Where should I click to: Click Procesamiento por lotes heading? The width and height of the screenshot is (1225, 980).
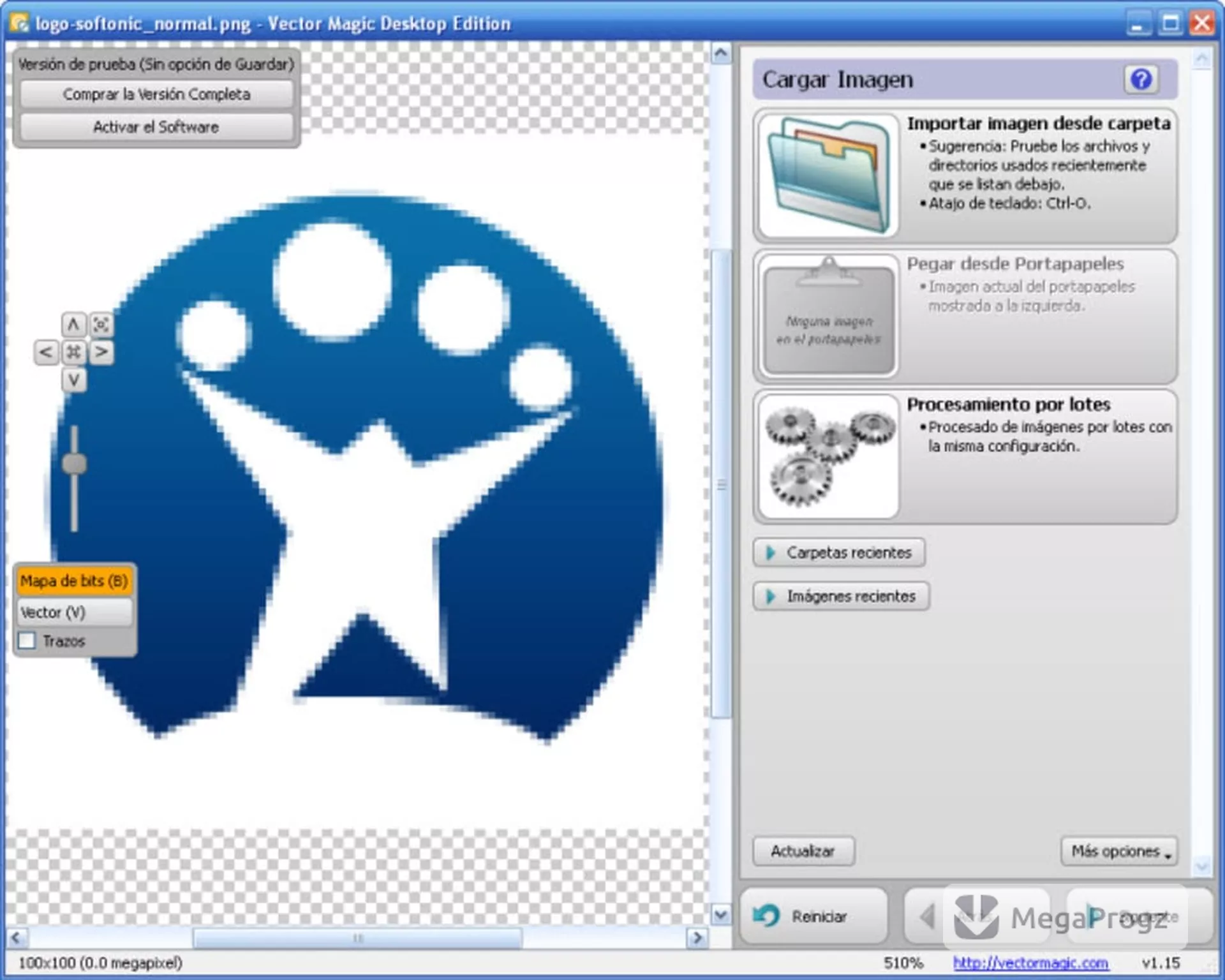point(1009,405)
